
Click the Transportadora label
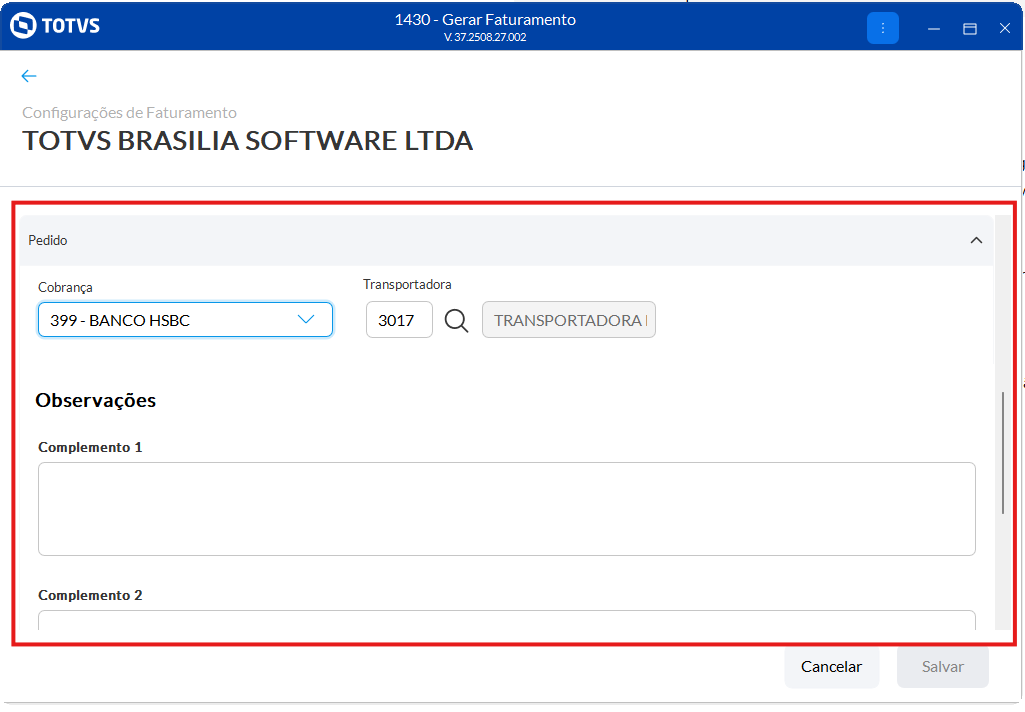407,284
